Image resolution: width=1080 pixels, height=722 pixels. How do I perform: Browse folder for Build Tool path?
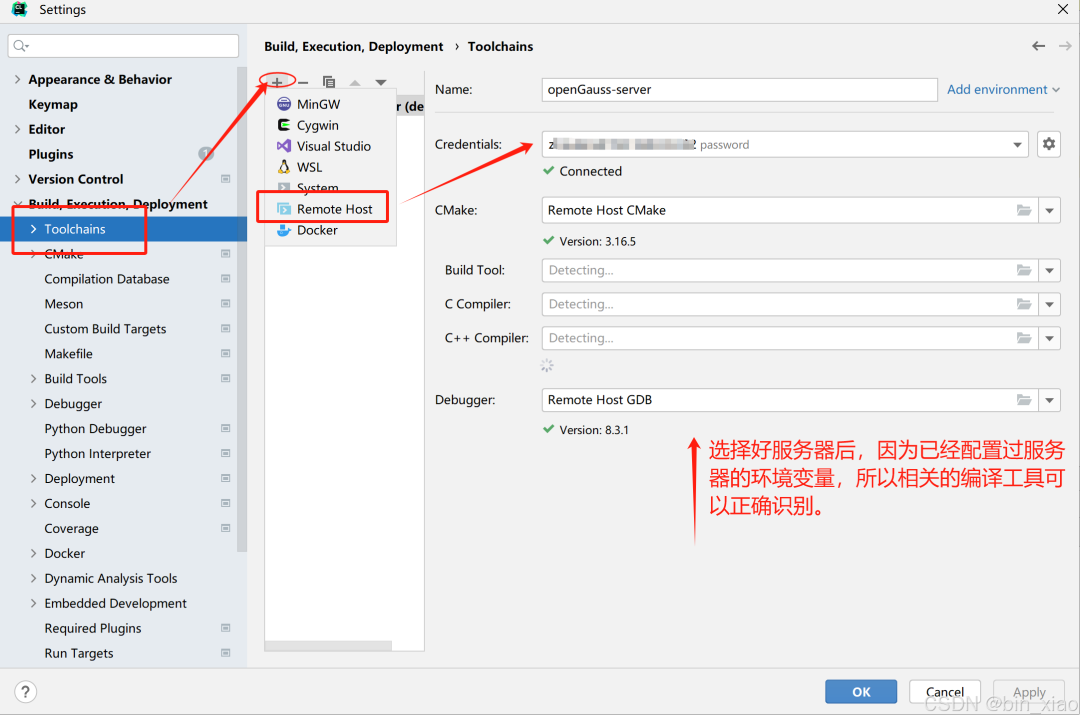click(x=1024, y=270)
